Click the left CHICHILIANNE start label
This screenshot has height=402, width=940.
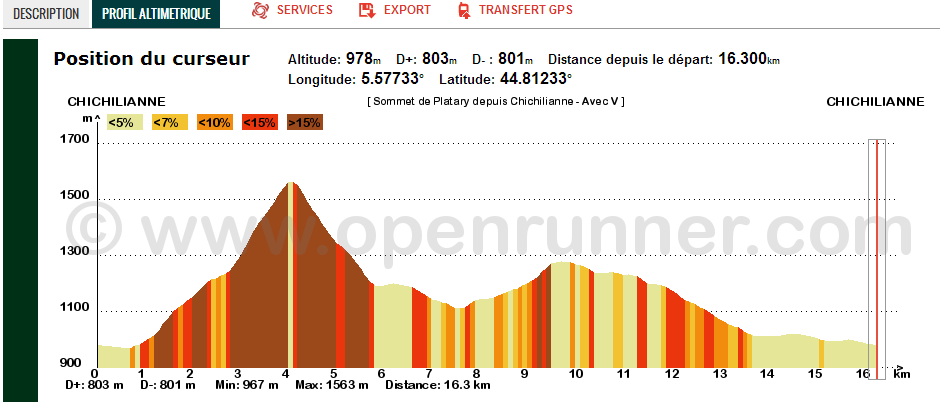coord(116,102)
